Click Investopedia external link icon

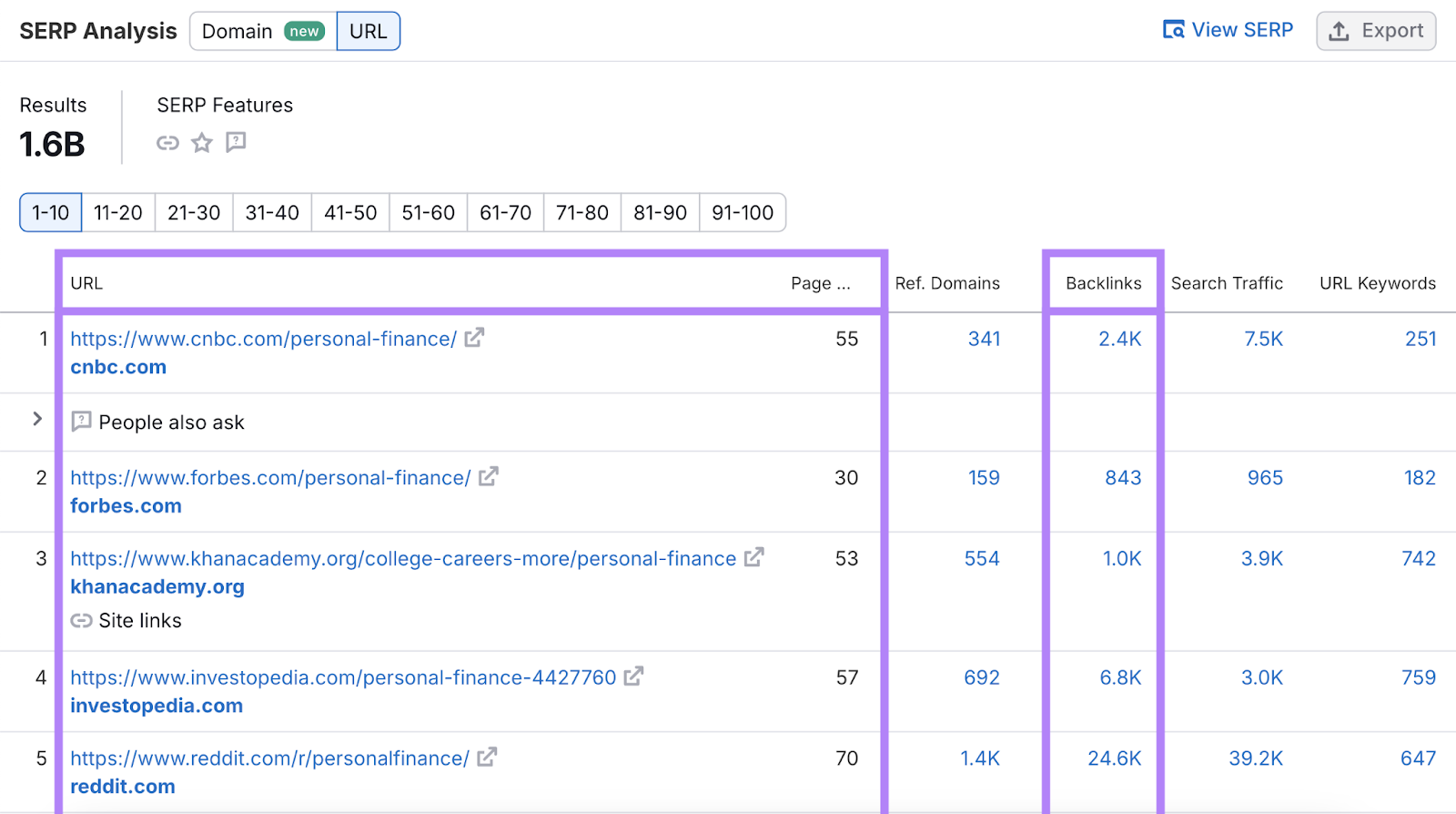point(633,677)
